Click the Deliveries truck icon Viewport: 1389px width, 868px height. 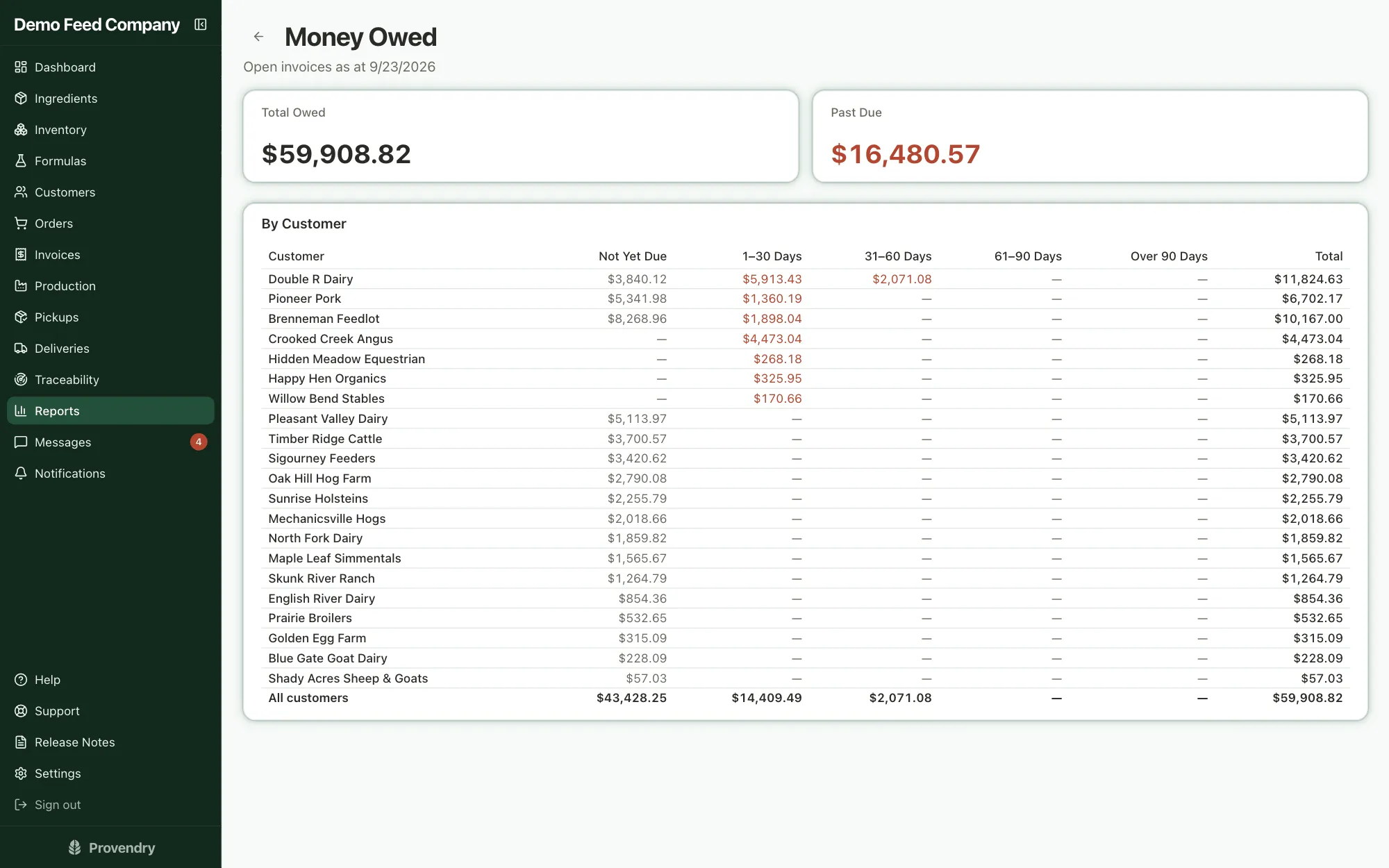pos(21,349)
